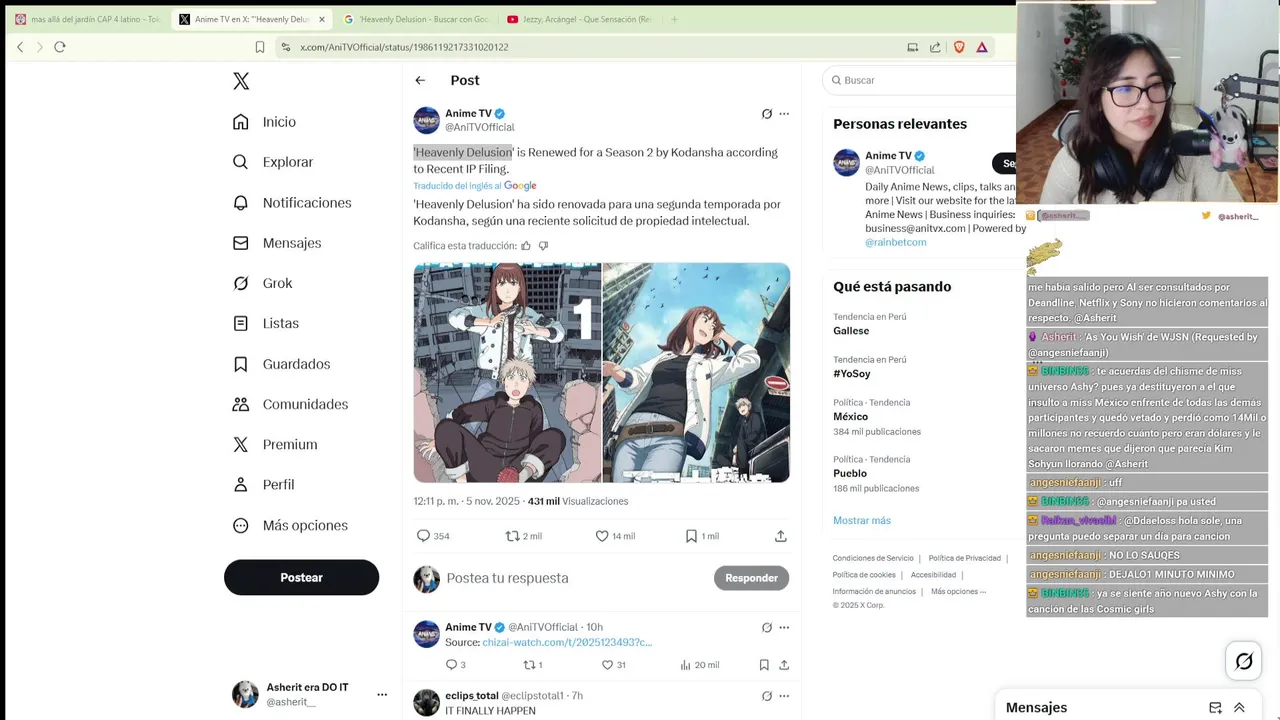Bookmark the post showing 1 mil
Screen dimensions: 1280x720
[702, 536]
